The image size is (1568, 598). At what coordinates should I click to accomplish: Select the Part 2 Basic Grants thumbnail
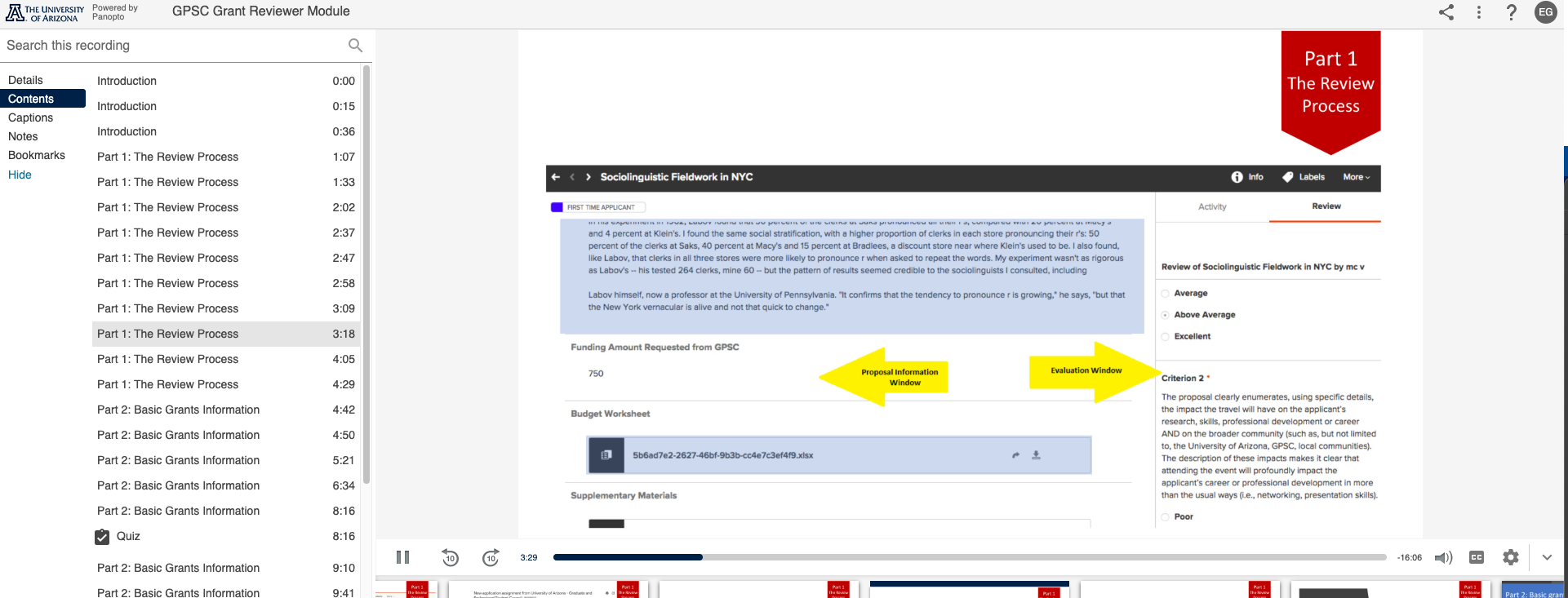tap(1533, 590)
